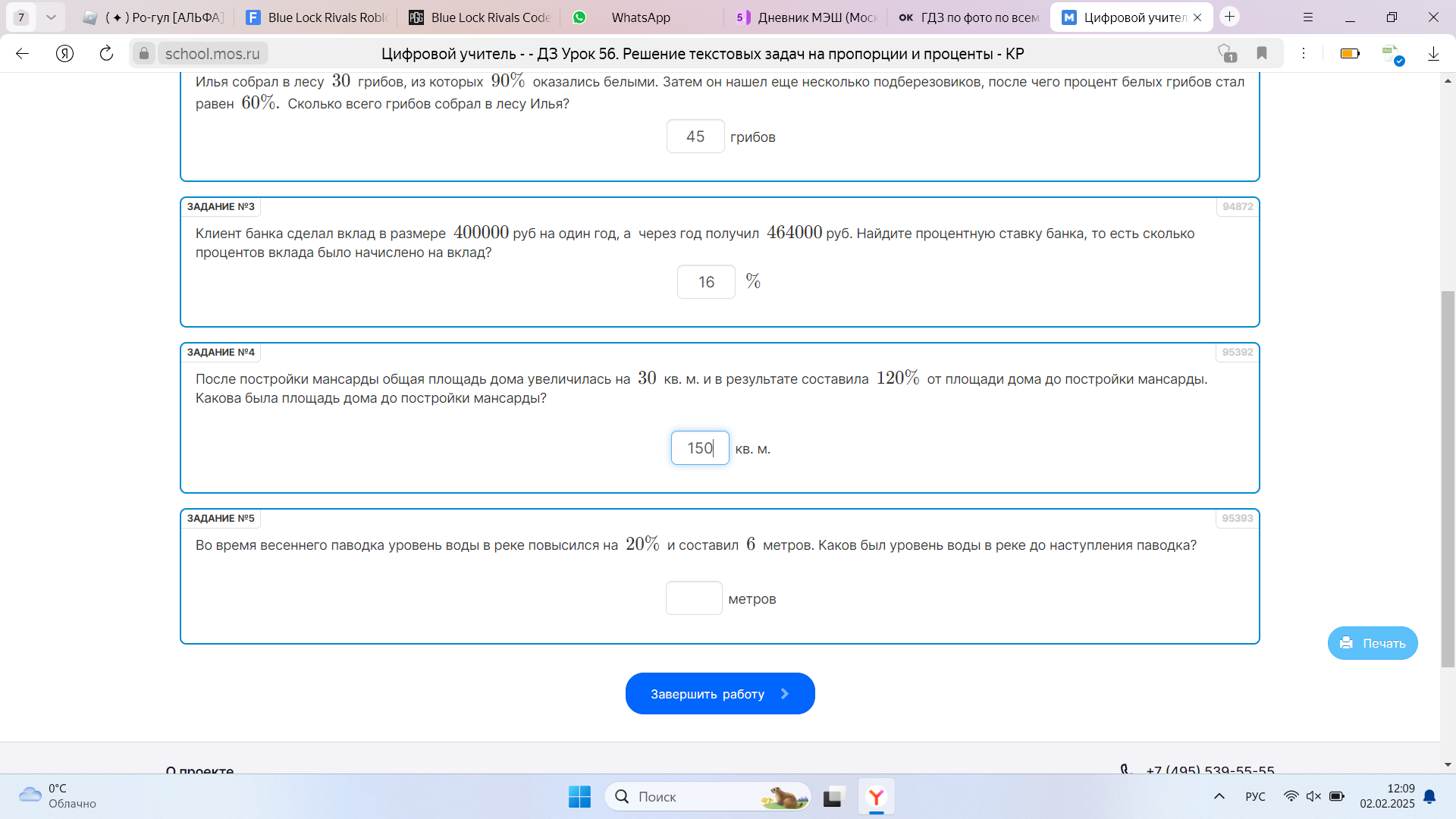Open the downloads arrow icon
Image resolution: width=1456 pixels, height=819 pixels.
click(1433, 53)
